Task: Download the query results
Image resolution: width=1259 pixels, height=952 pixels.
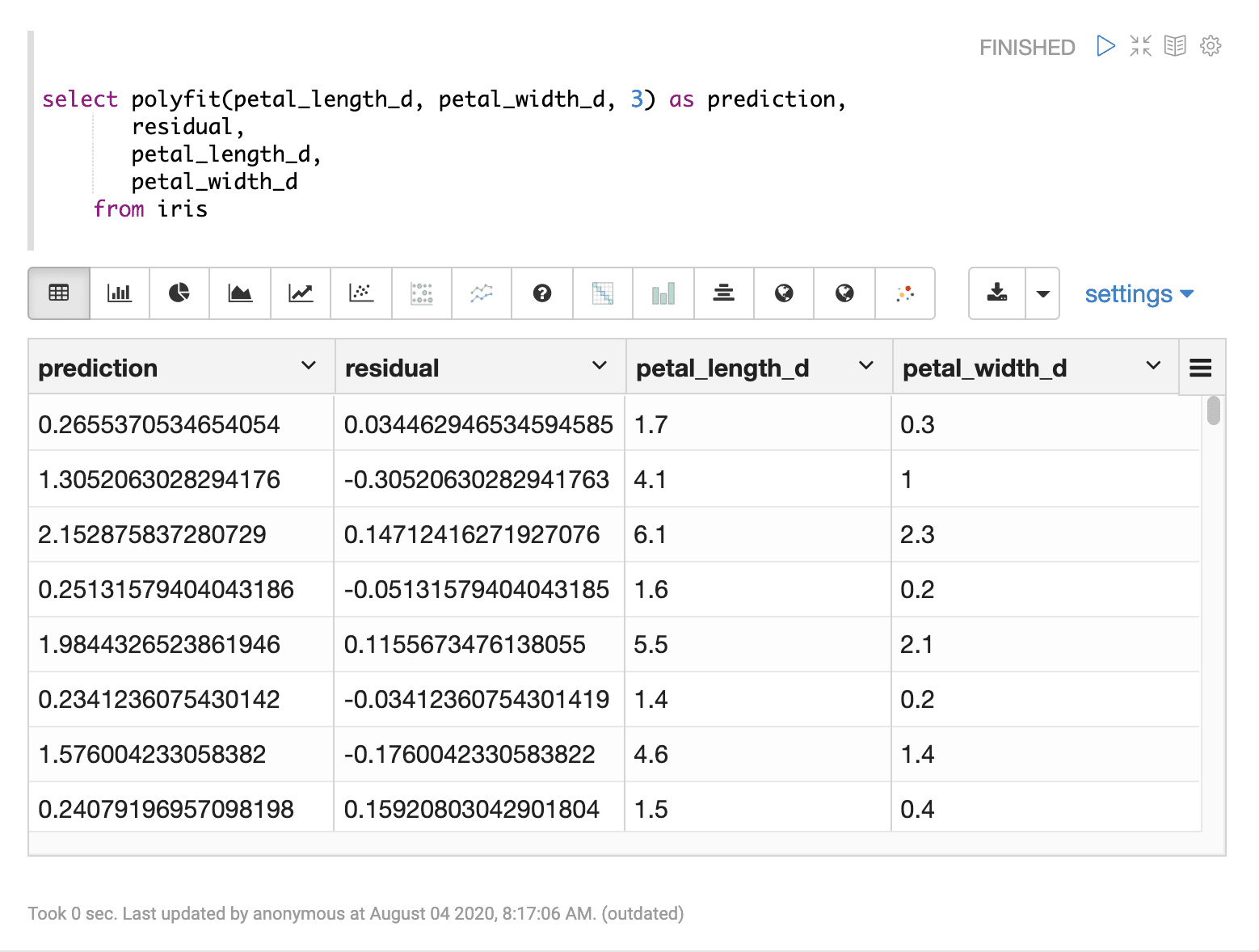Action: [x=996, y=293]
